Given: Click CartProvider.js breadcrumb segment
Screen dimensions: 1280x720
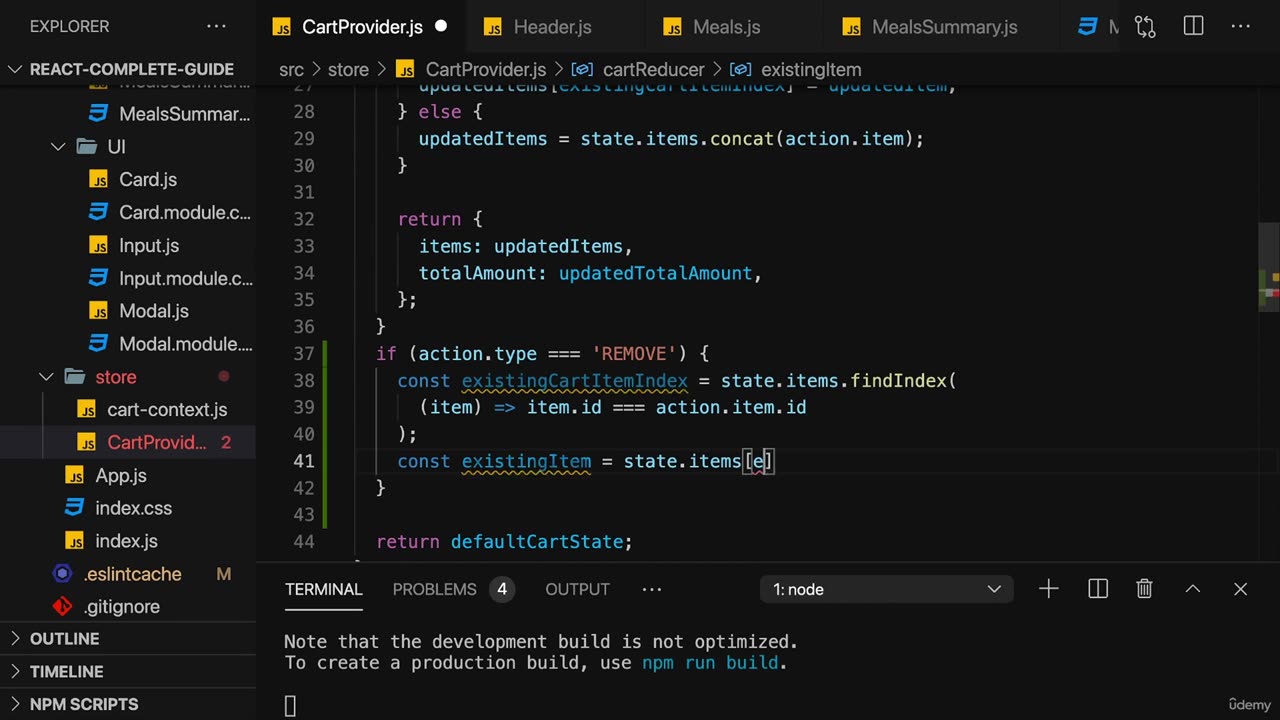Looking at the screenshot, I should (485, 69).
